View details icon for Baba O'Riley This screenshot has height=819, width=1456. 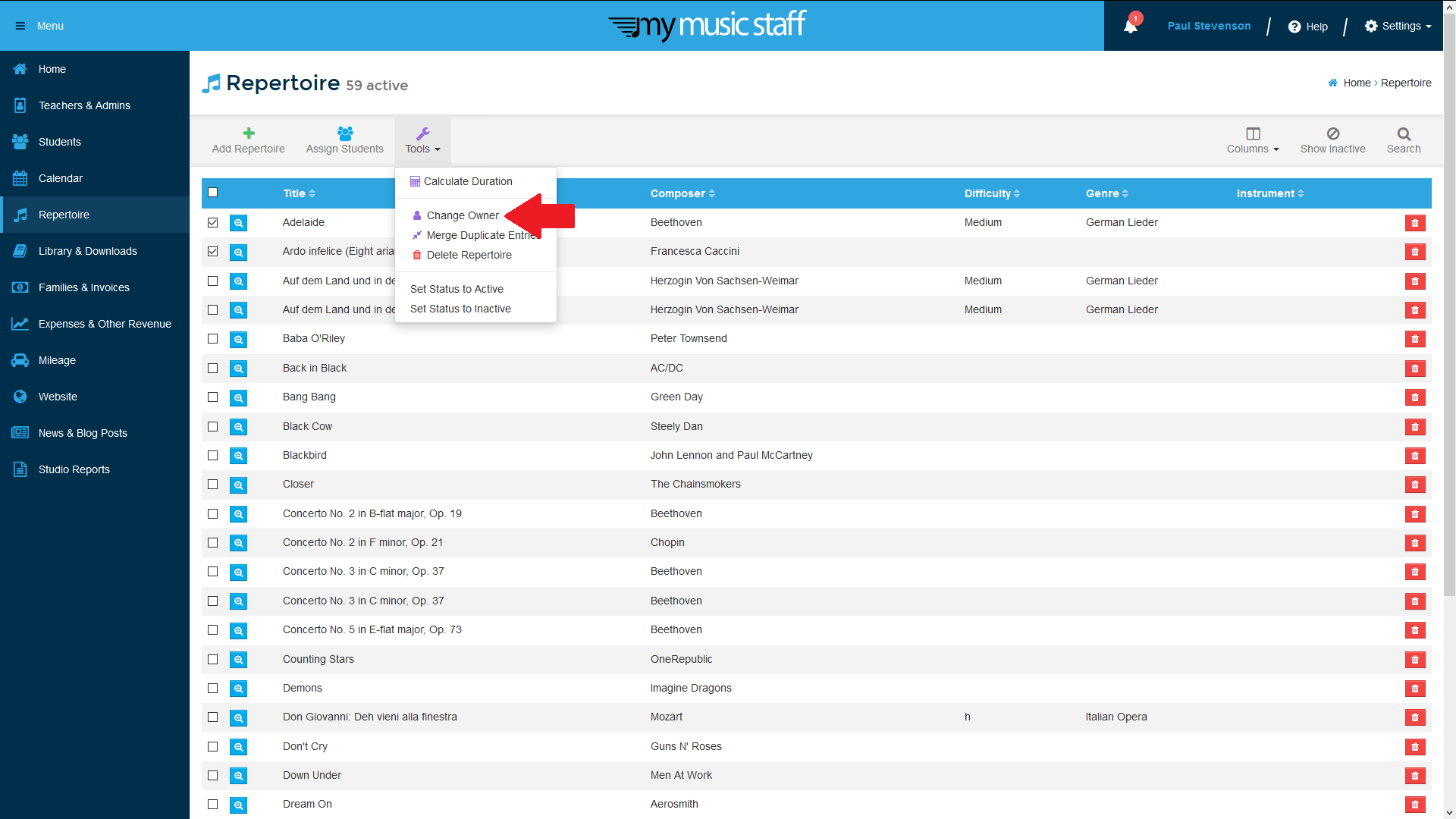coord(238,339)
